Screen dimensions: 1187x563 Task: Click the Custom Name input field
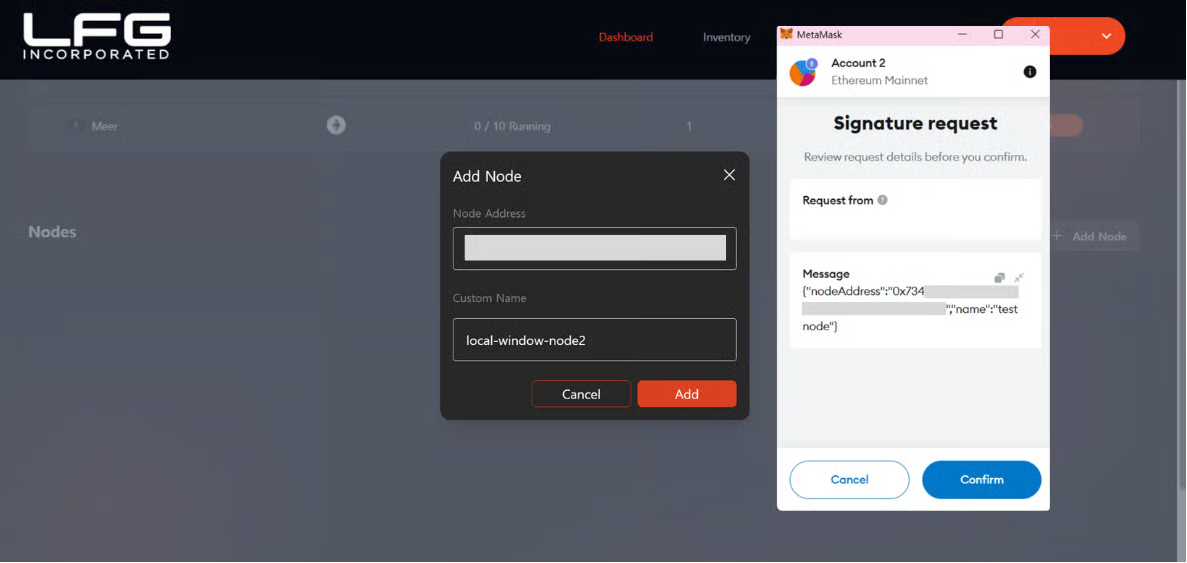tap(594, 340)
